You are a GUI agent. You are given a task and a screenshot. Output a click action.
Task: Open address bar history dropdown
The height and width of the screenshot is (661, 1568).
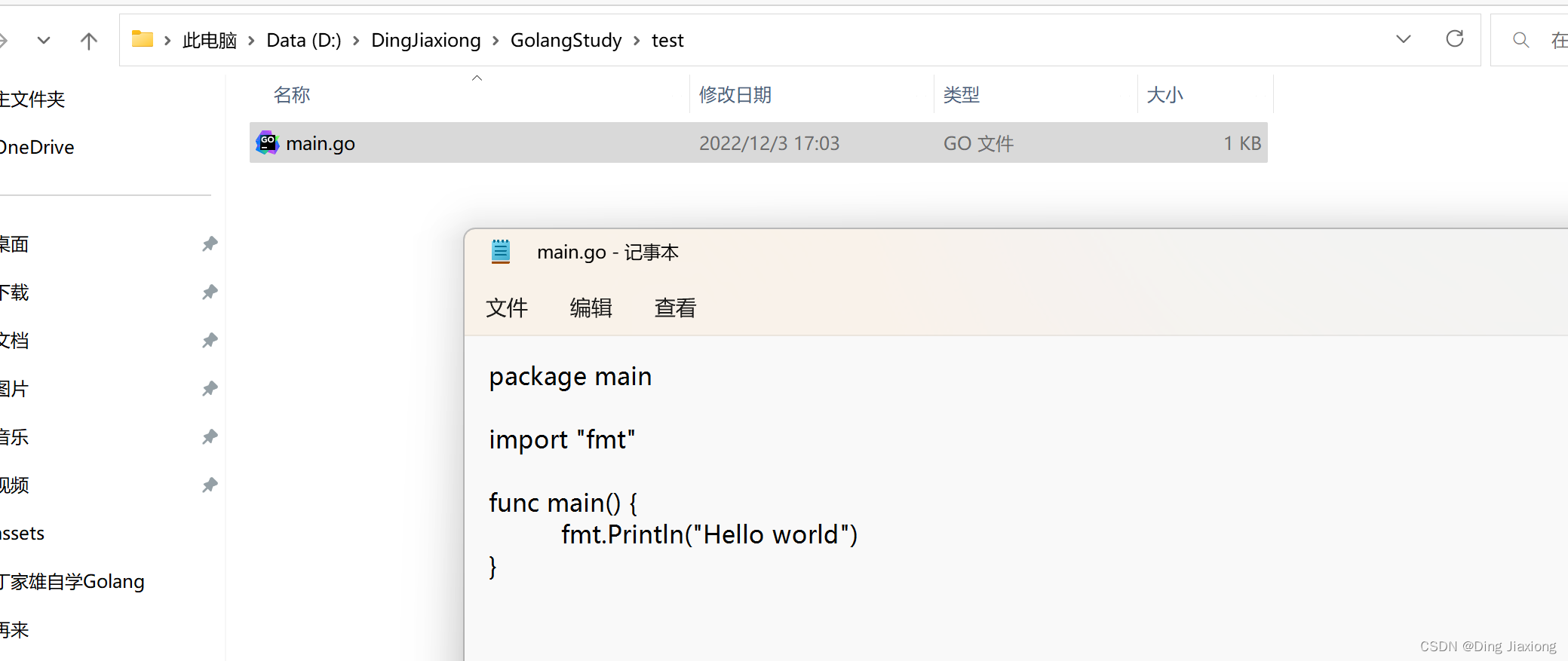pyautogui.click(x=1403, y=39)
